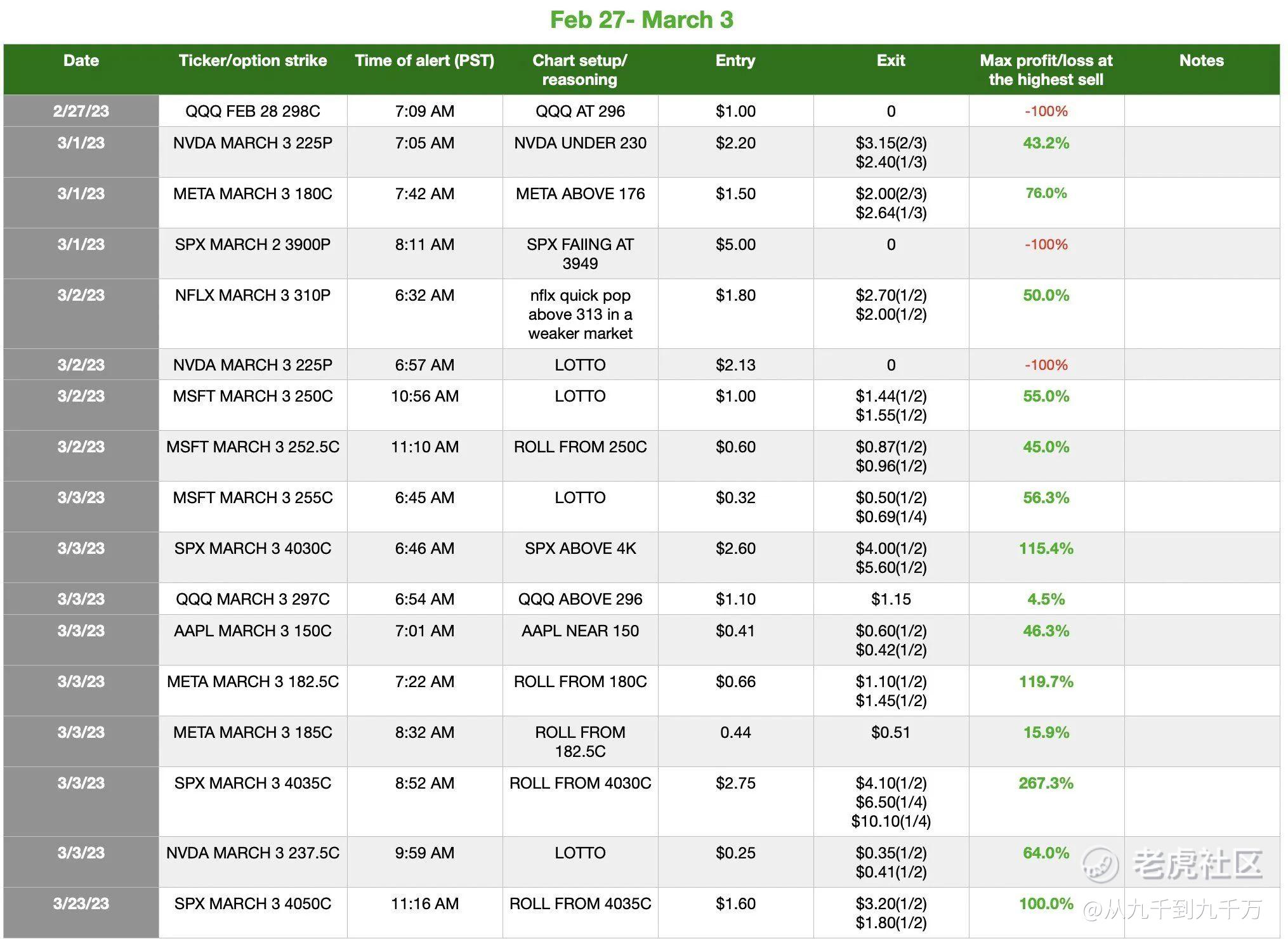Click the 'nflx quick pop above 313' cell
This screenshot has width=1288, height=939.
580,314
